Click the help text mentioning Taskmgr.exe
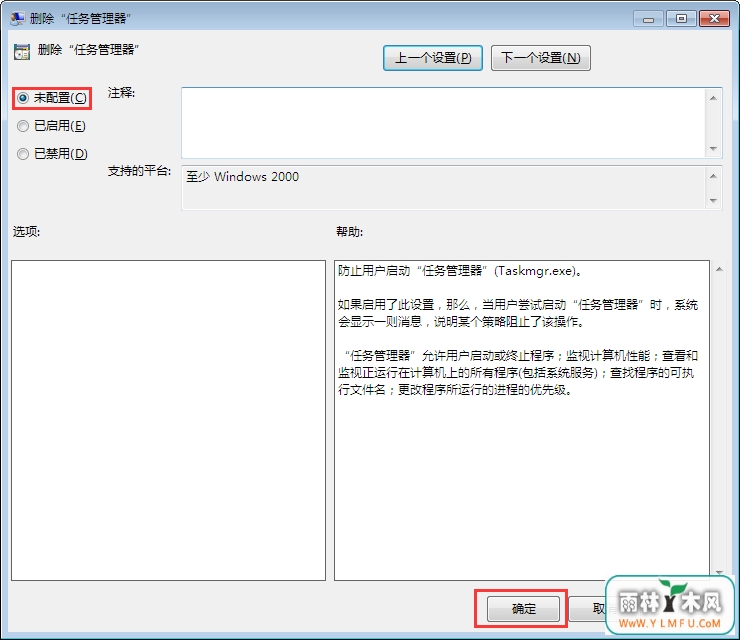740x640 pixels. pyautogui.click(x=460, y=271)
